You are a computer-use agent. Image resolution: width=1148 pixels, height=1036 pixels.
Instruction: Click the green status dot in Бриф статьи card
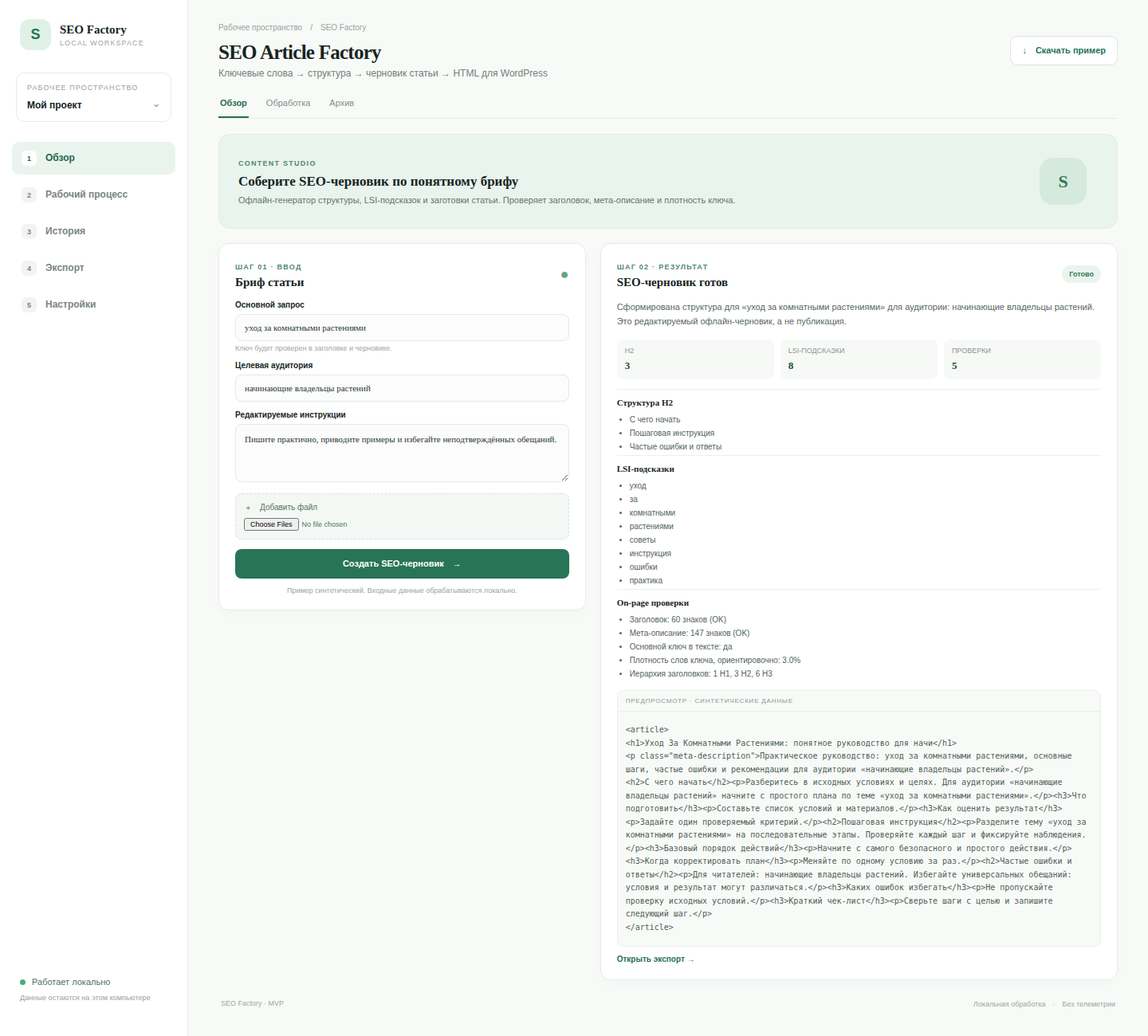coord(564,275)
